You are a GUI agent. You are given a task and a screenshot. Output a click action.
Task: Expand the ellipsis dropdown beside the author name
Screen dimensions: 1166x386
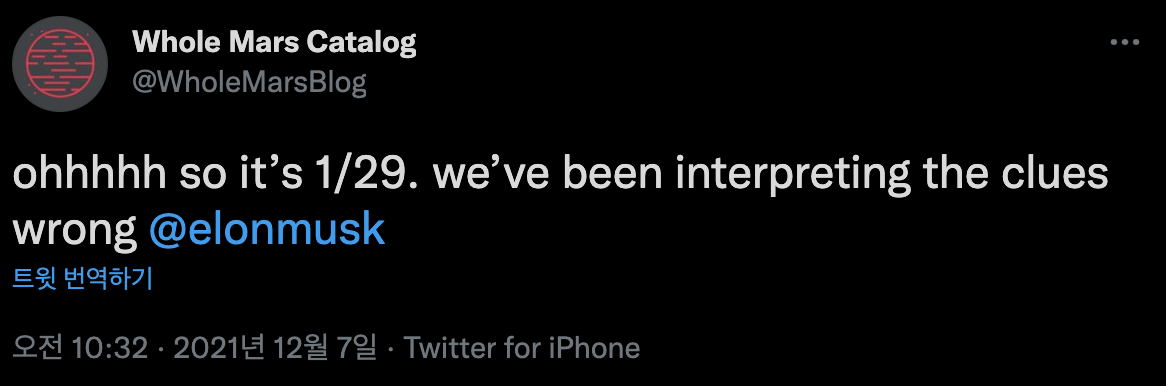(1124, 43)
